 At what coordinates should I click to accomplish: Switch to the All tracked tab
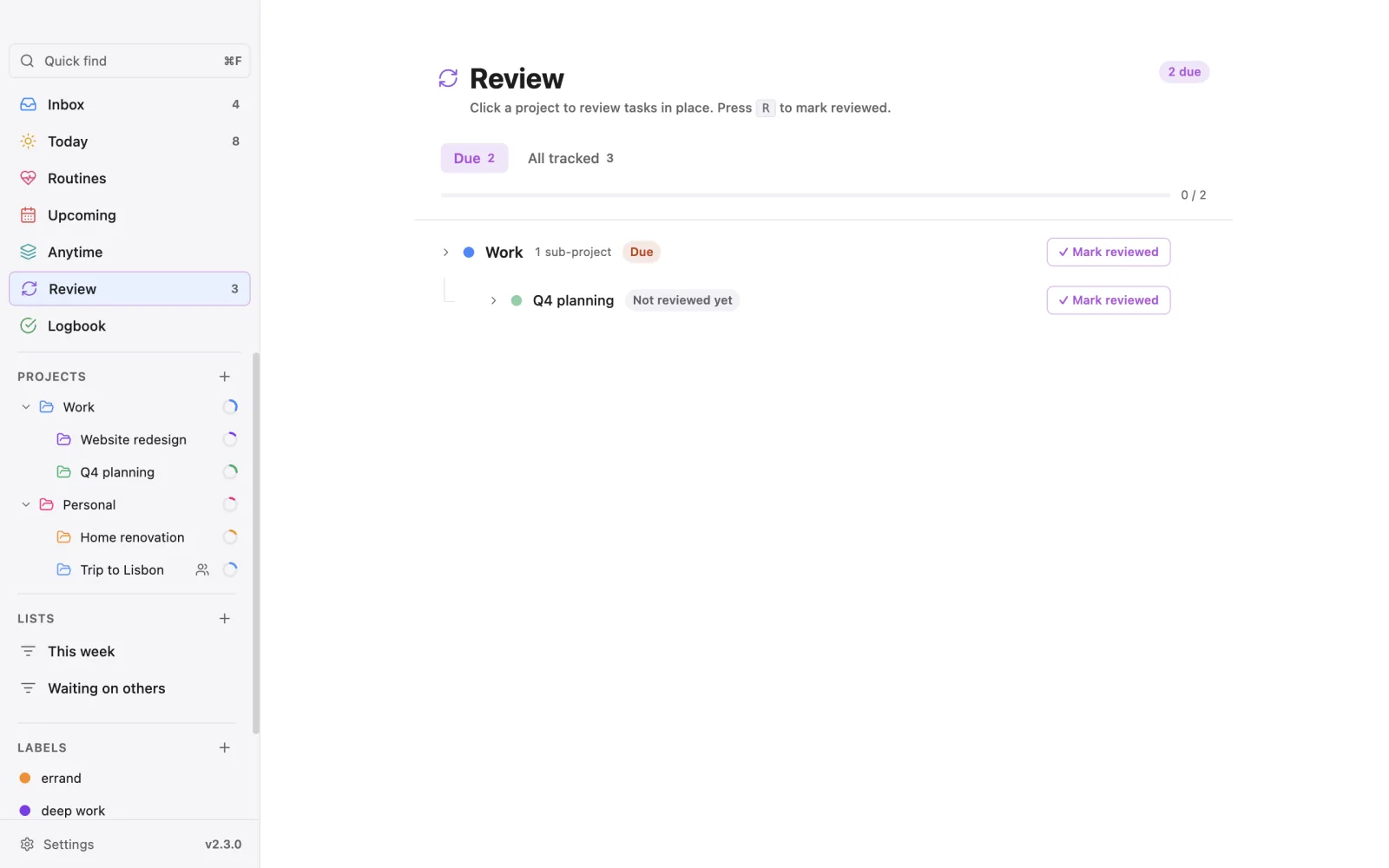(570, 158)
